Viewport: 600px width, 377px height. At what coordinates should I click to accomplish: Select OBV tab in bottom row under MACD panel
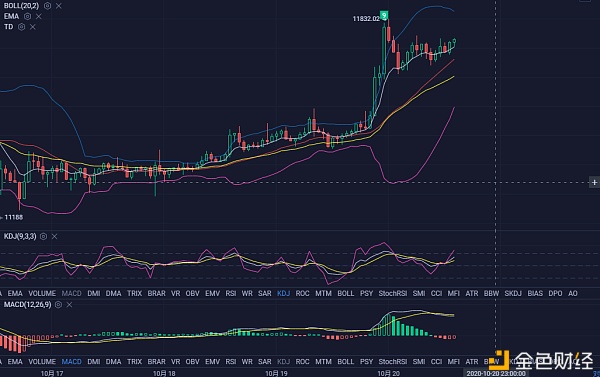[x=192, y=362]
